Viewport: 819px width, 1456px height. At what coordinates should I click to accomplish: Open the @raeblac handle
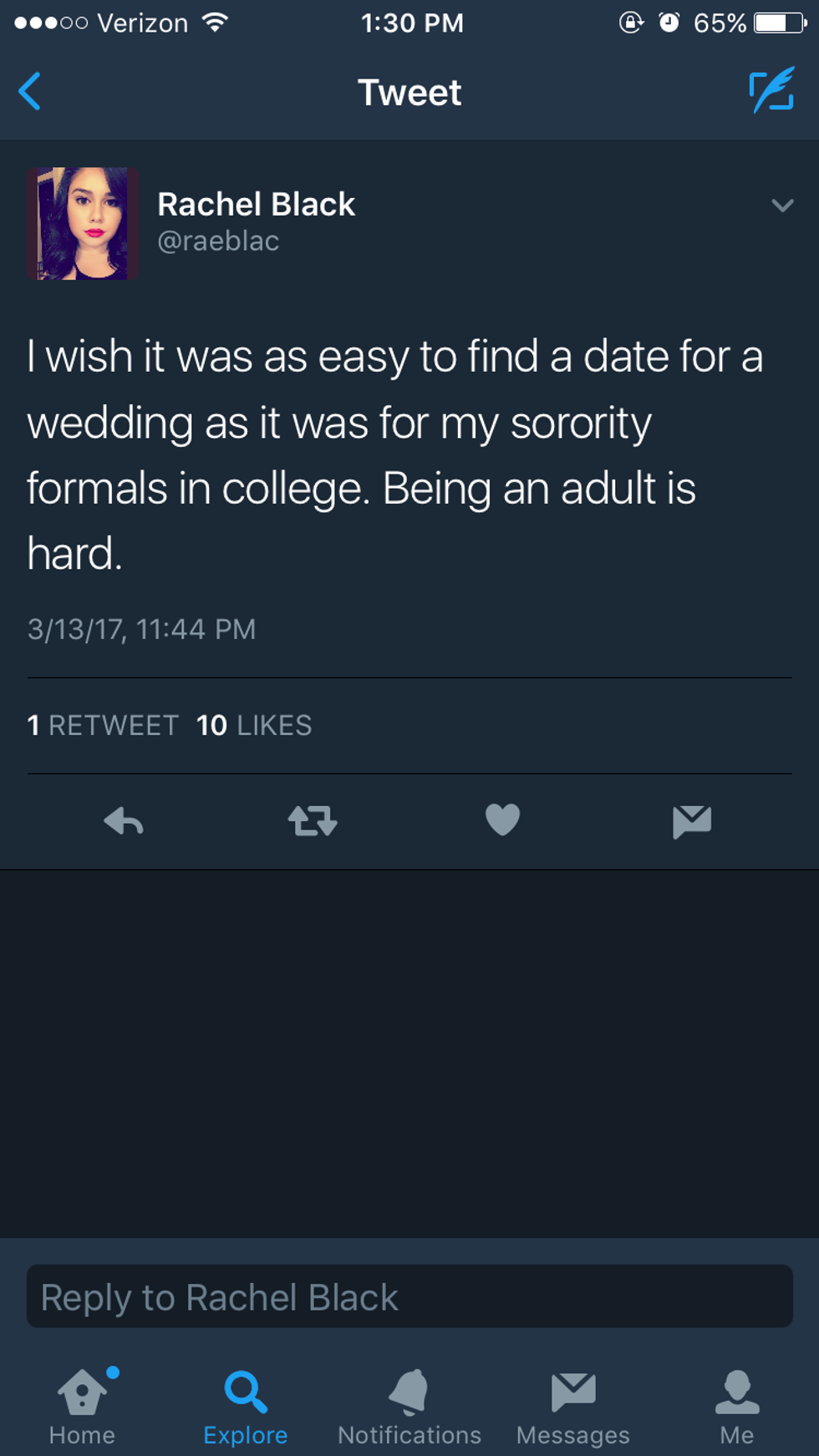(218, 241)
